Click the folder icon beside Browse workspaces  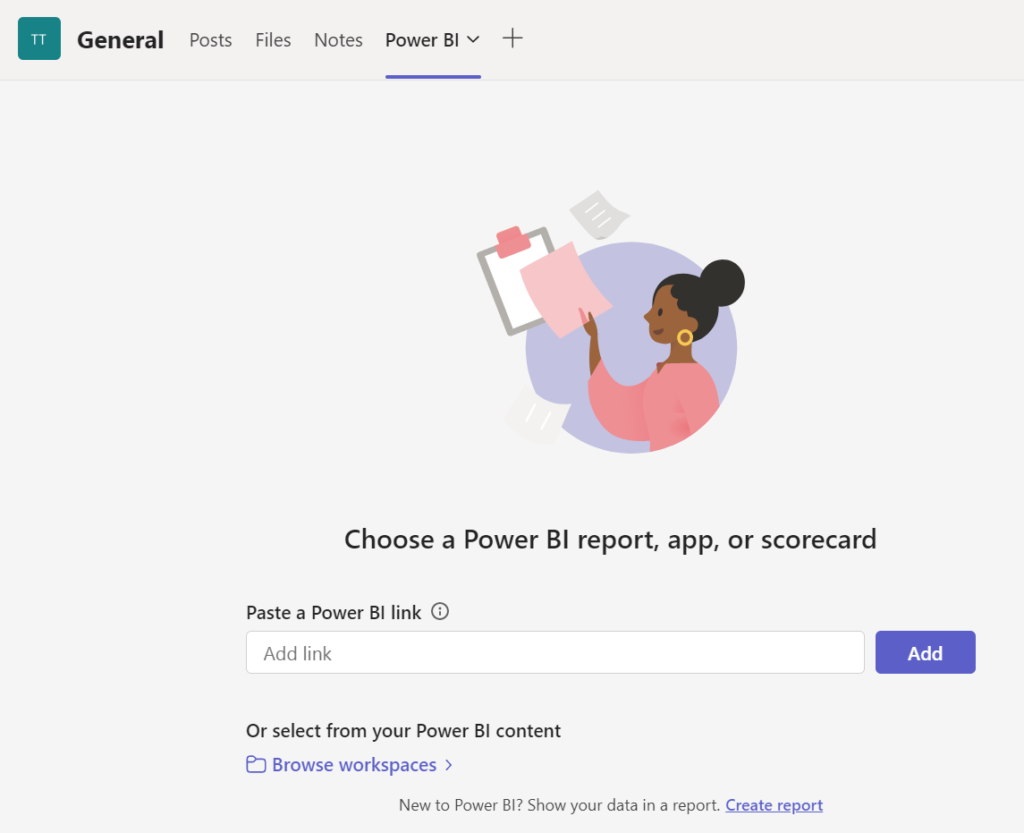pyautogui.click(x=256, y=764)
